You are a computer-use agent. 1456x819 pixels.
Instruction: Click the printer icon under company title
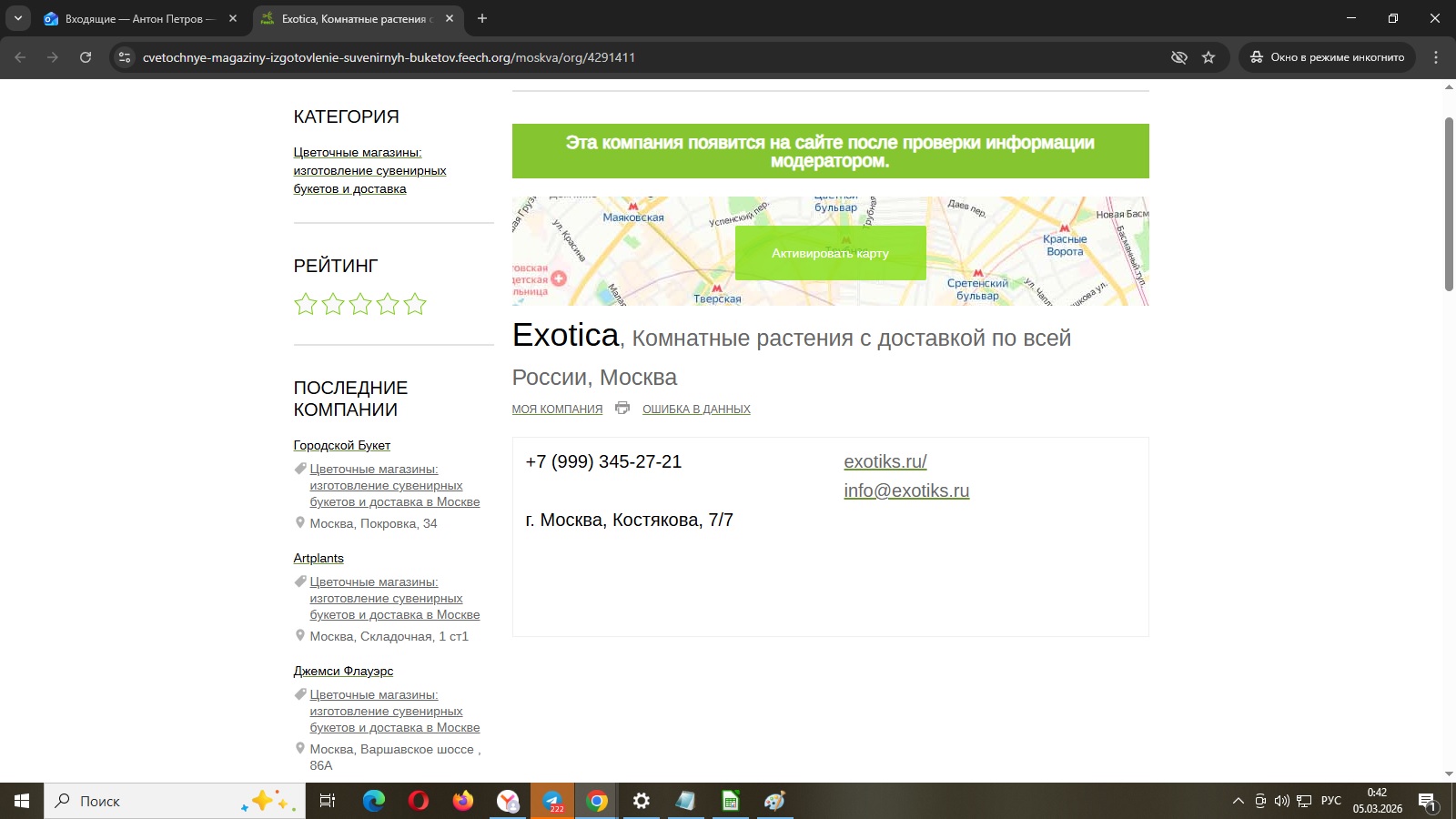622,408
